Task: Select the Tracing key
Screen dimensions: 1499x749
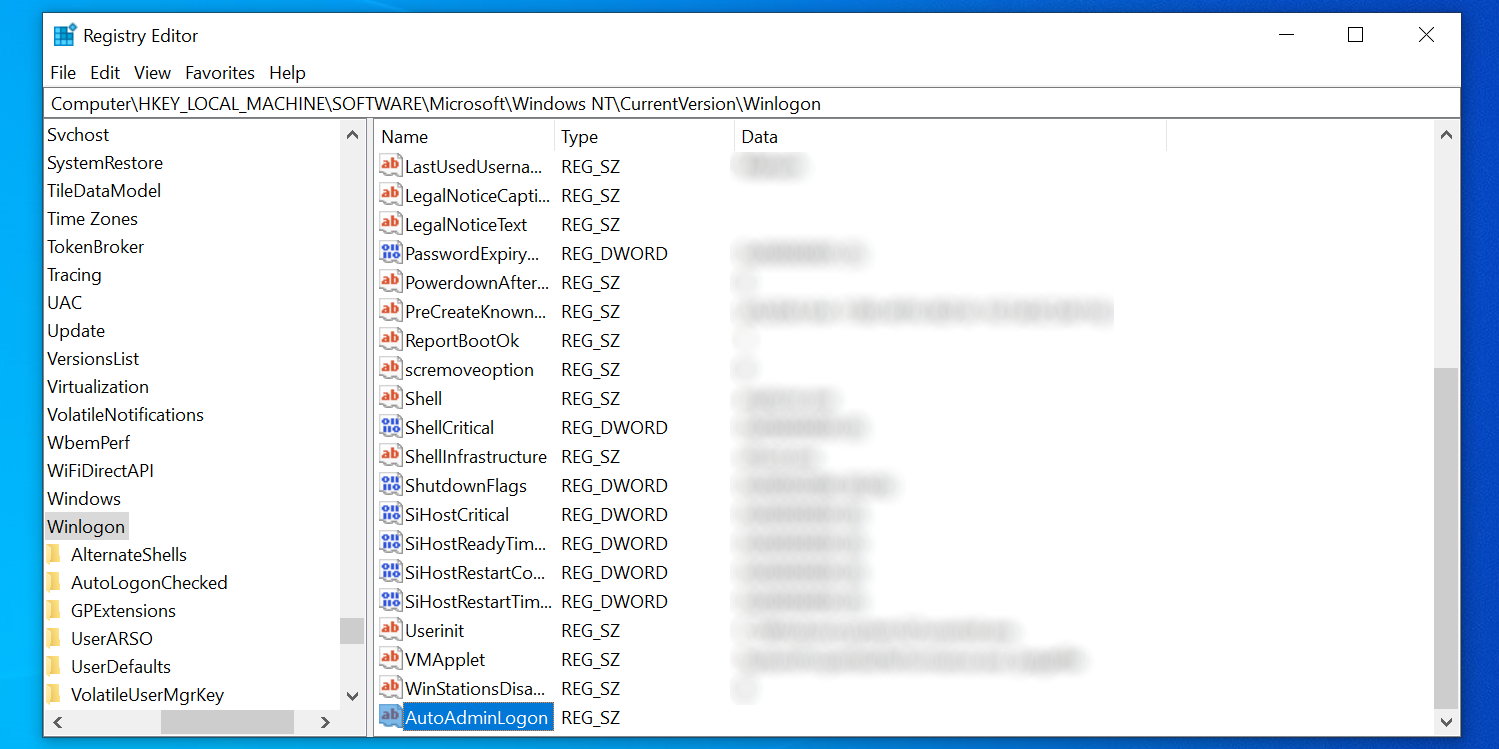Action: pos(74,275)
